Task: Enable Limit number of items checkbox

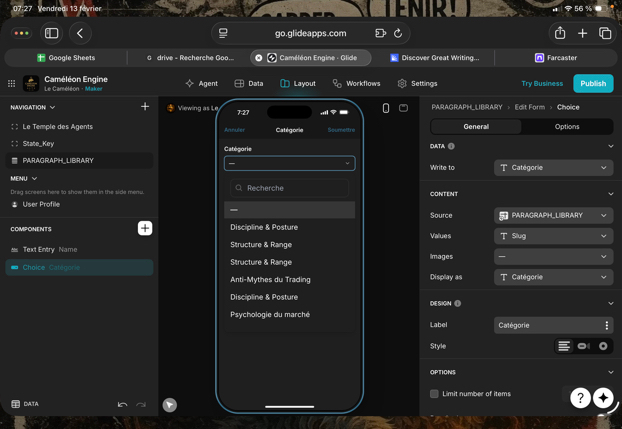Action: [434, 394]
